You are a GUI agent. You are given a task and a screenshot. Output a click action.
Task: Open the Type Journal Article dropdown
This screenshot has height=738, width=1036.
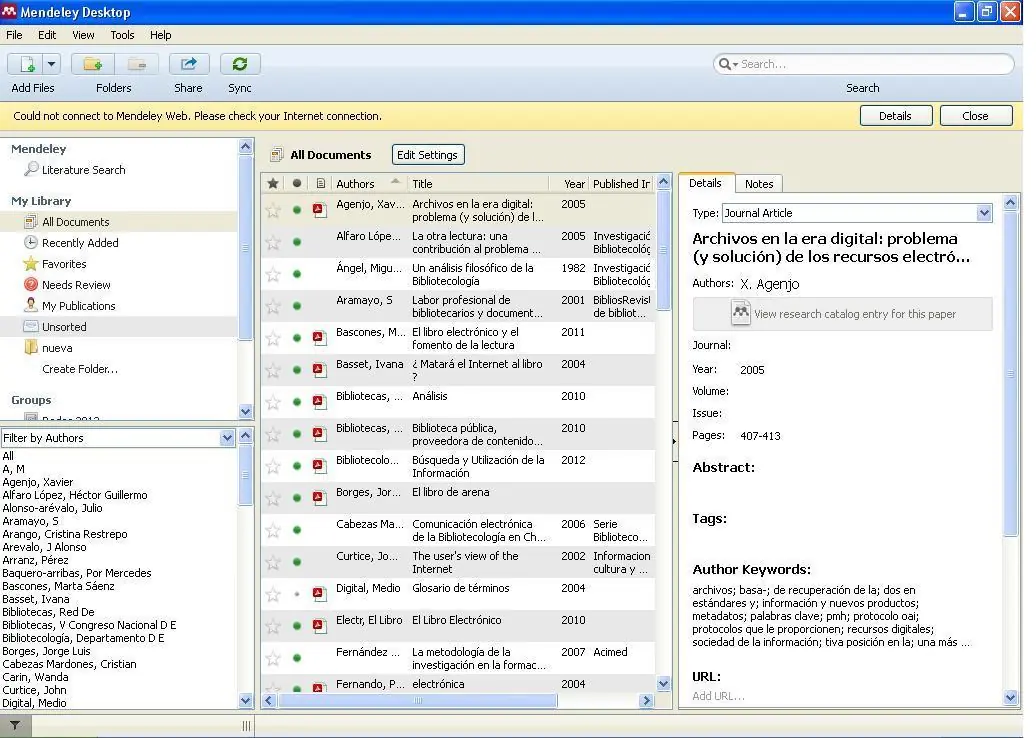[x=857, y=213]
